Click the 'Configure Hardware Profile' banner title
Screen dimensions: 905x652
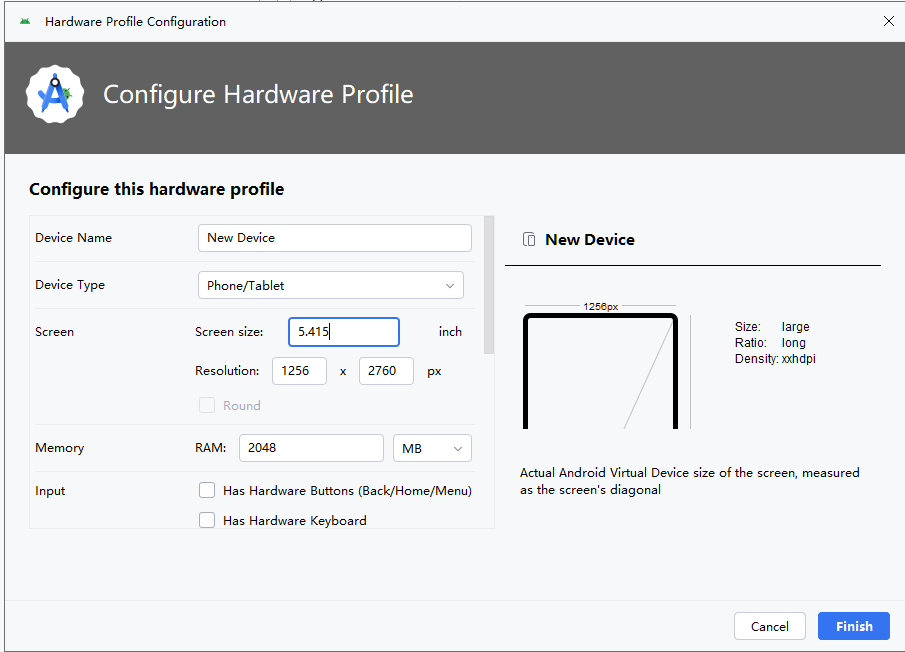pyautogui.click(x=258, y=95)
